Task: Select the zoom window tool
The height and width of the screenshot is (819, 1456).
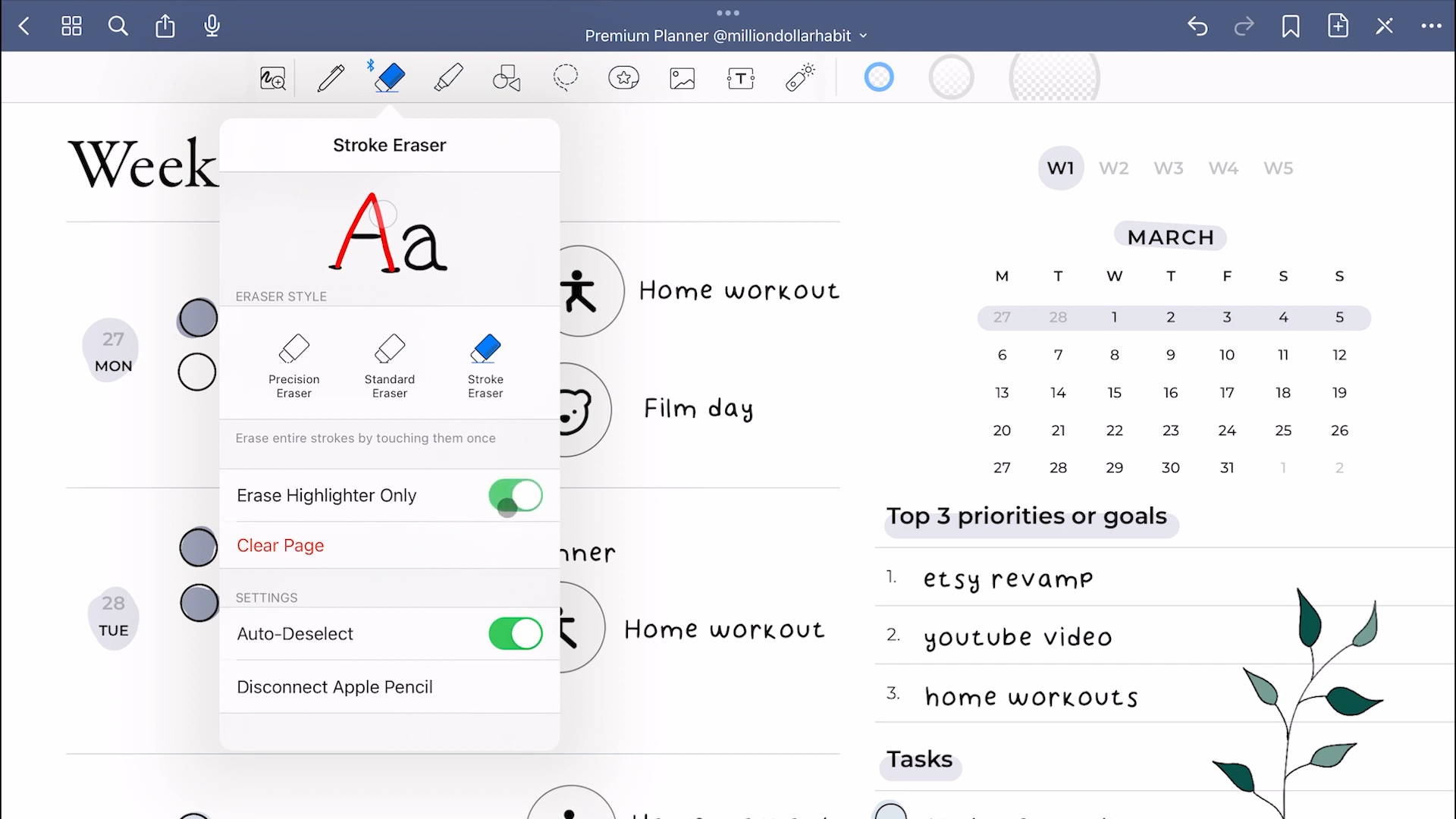Action: click(x=273, y=78)
